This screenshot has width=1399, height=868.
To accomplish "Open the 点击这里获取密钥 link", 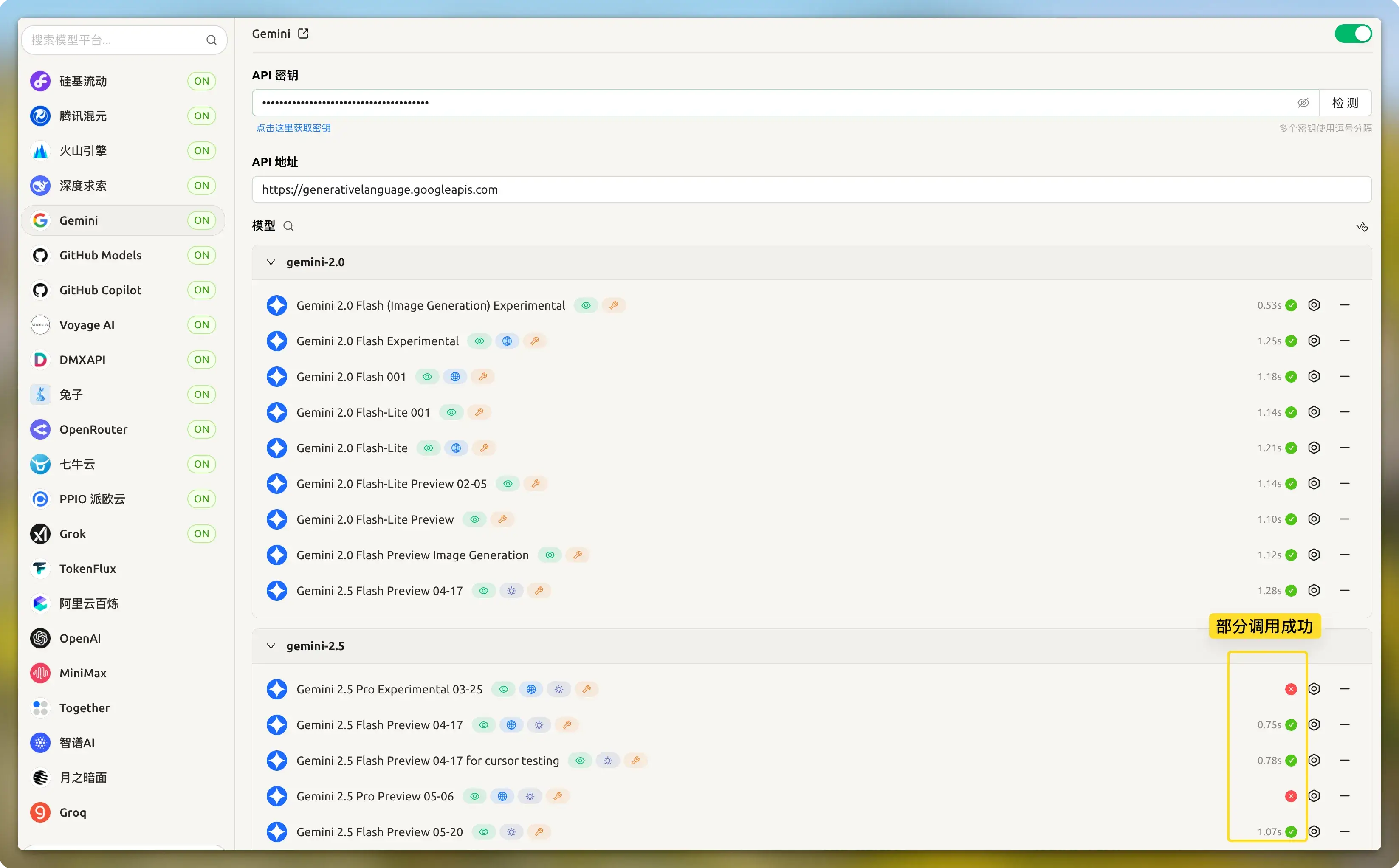I will tap(293, 128).
